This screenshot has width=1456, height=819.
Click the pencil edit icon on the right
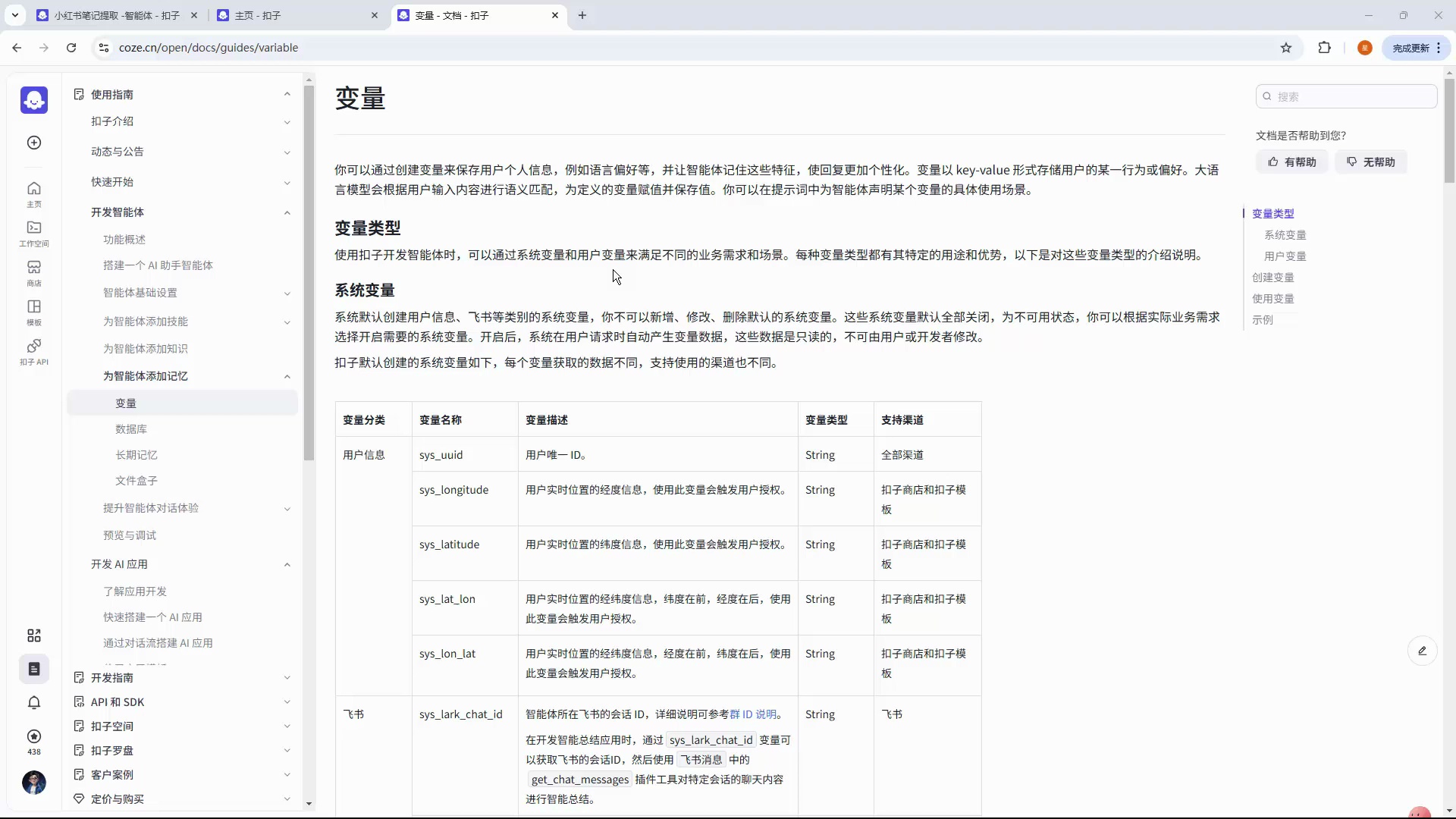[1423, 651]
